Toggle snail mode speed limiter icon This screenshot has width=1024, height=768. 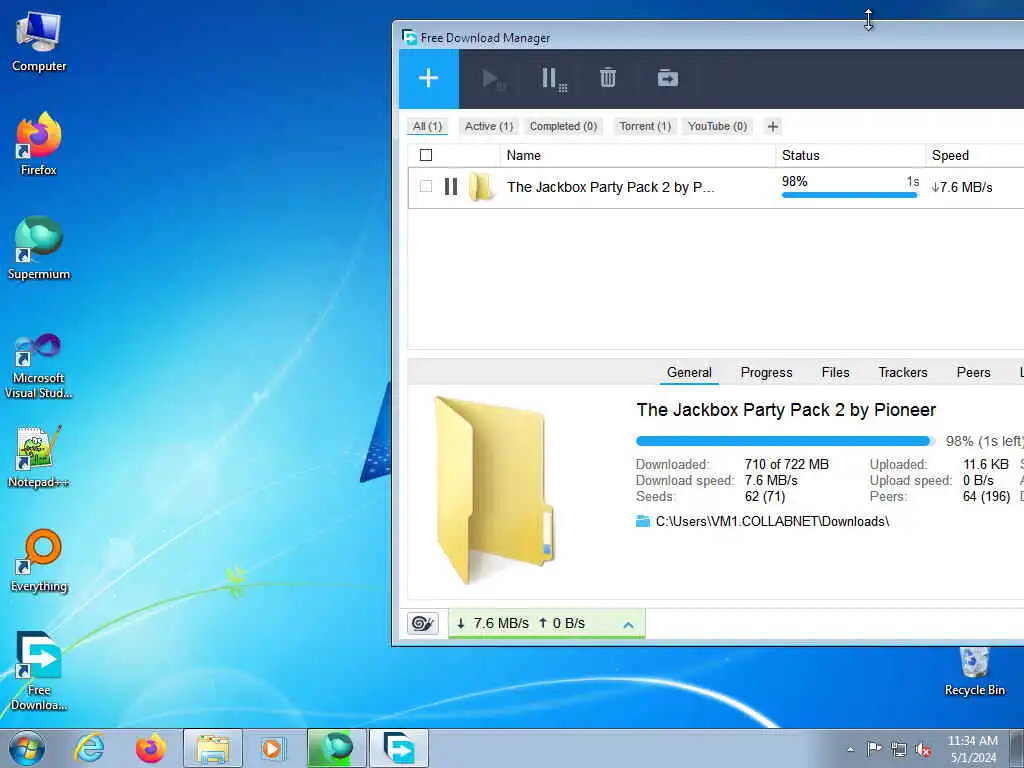(423, 624)
